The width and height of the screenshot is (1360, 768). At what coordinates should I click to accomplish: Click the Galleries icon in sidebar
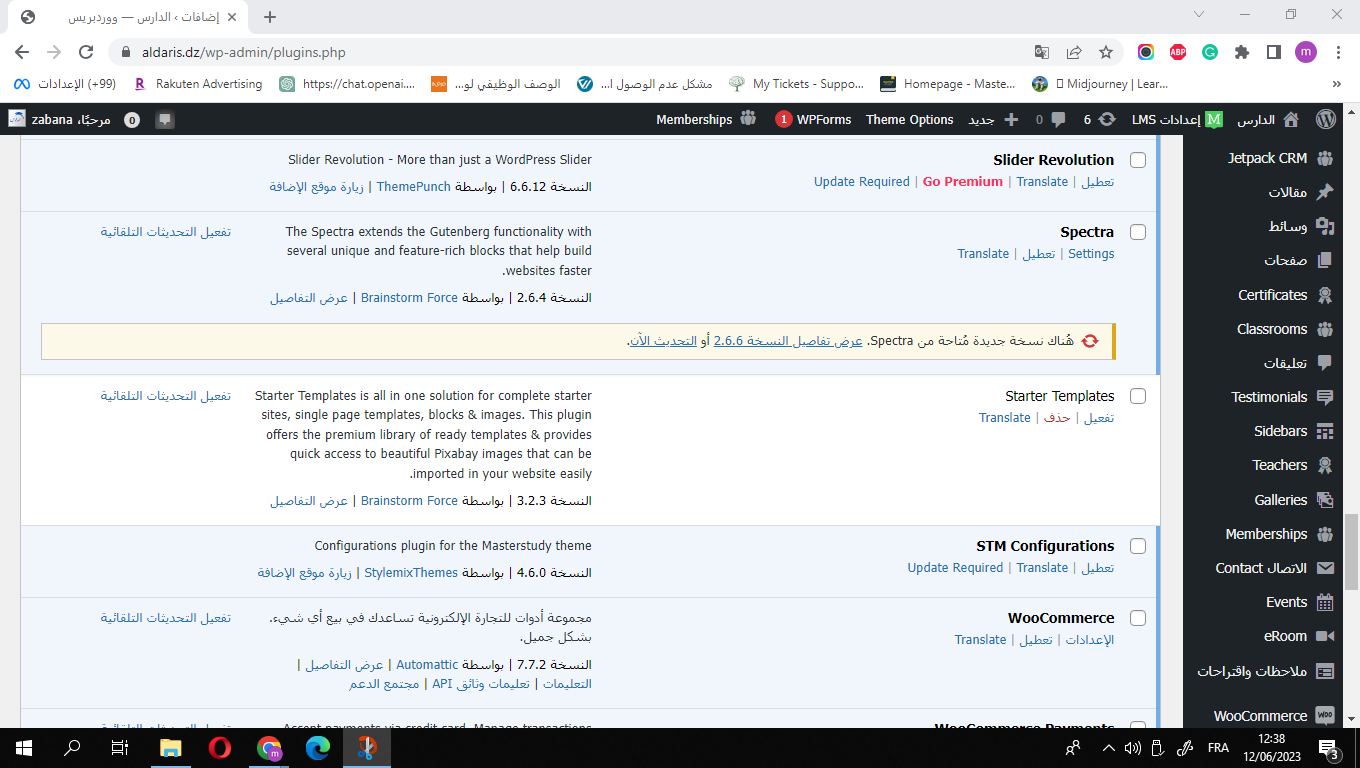pos(1325,500)
